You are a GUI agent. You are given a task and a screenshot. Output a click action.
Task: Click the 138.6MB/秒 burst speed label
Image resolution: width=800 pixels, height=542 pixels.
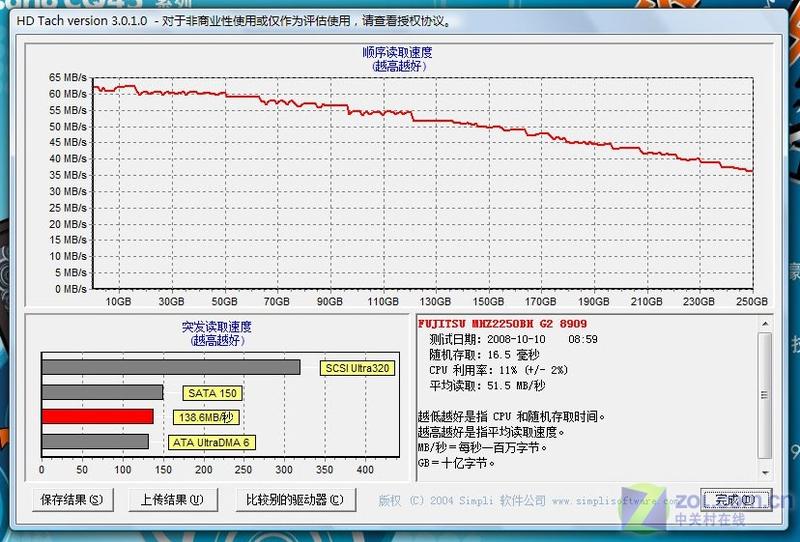206,417
